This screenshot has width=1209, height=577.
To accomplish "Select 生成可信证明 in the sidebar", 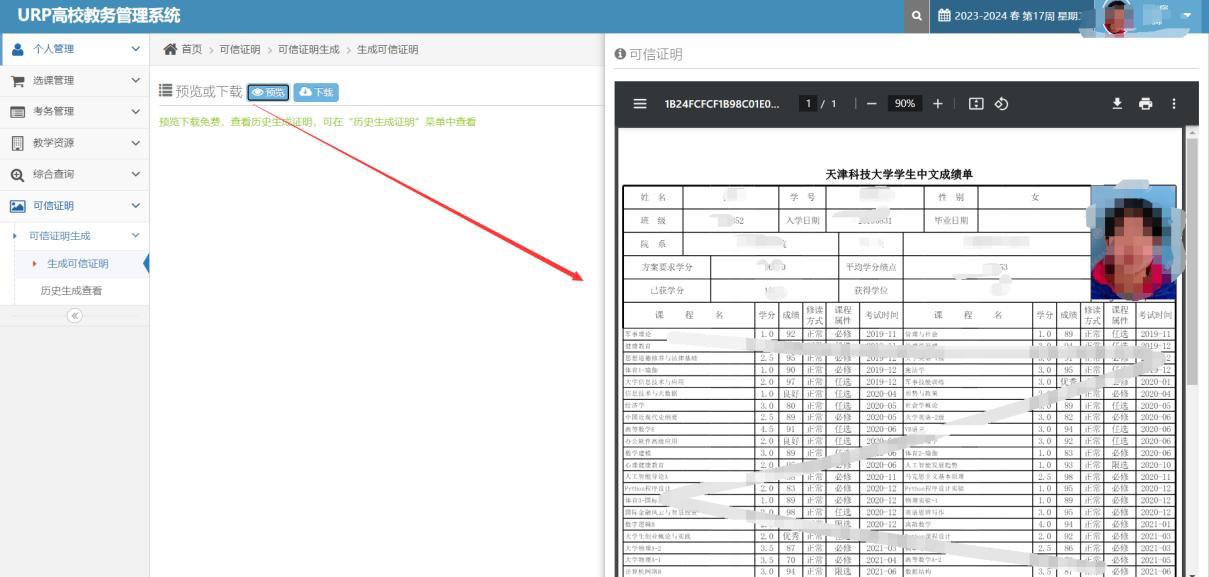I will pyautogui.click(x=78, y=264).
